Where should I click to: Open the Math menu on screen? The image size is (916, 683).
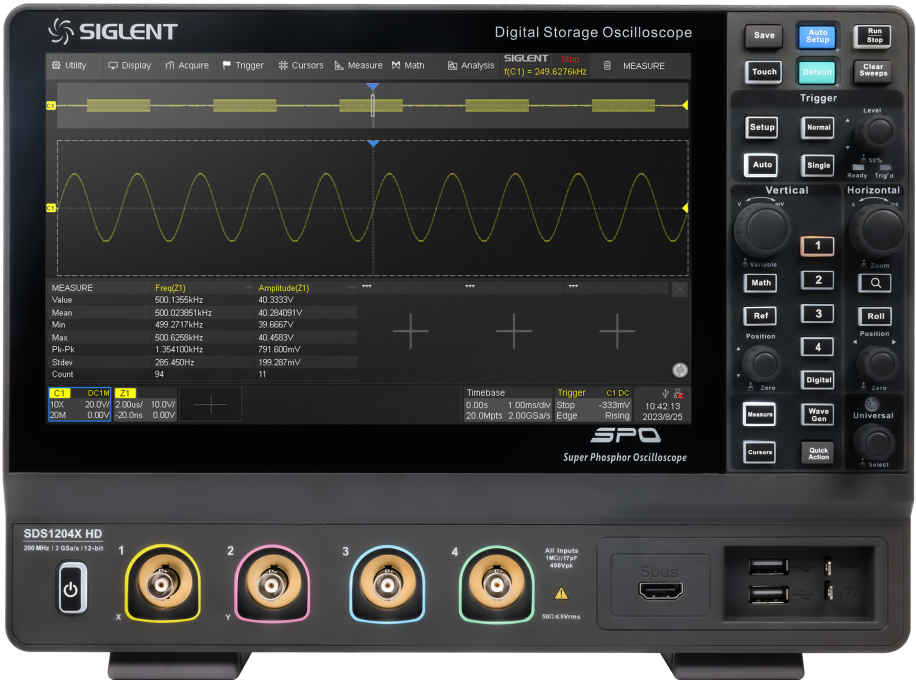(408, 65)
